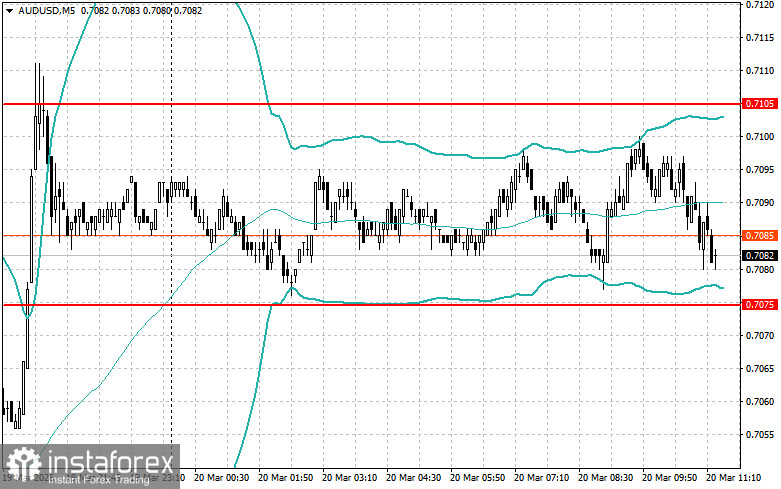The image size is (781, 489).
Task: Click the 20 Mar 05:50 time label
Action: coord(477,478)
